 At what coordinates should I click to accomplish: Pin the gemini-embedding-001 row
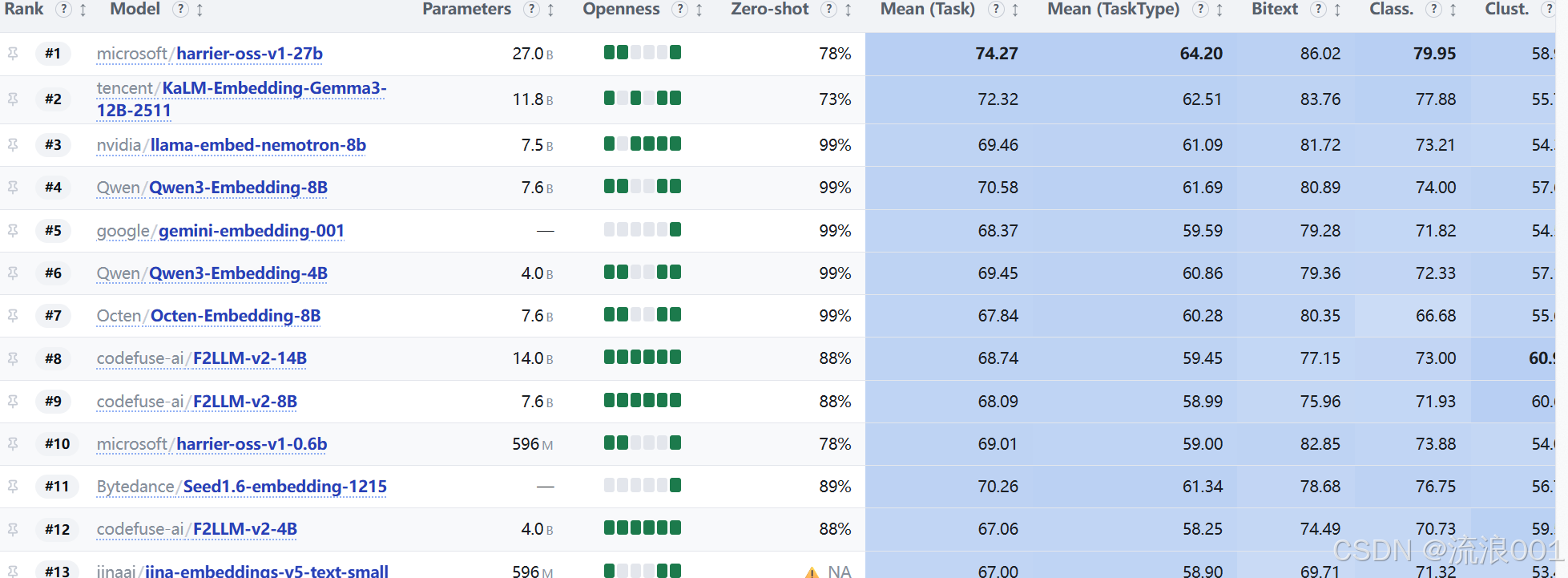click(x=13, y=231)
